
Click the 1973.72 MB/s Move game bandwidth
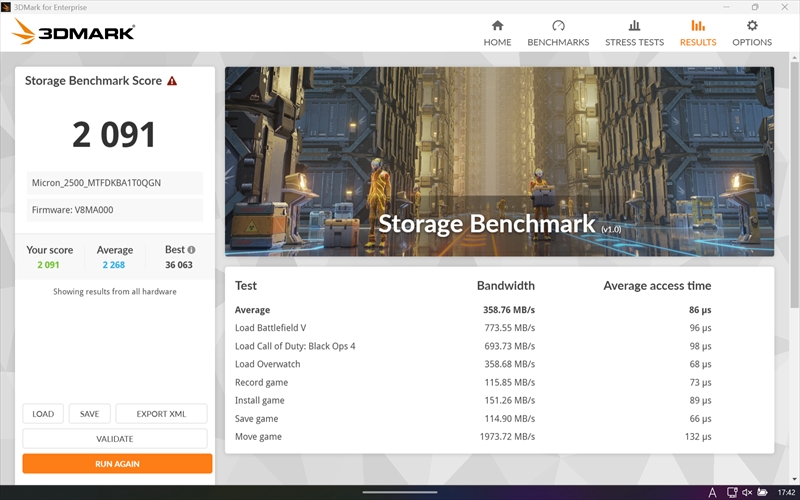(507, 437)
